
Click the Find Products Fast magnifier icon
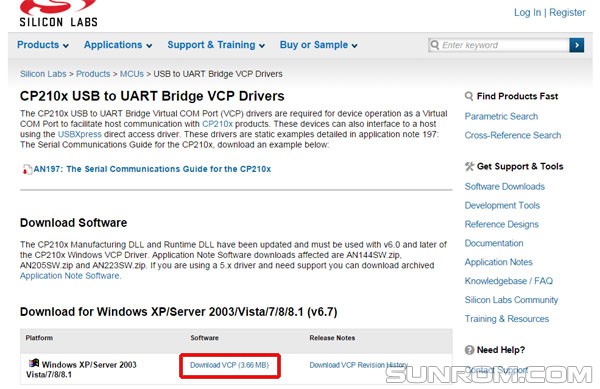coord(469,96)
